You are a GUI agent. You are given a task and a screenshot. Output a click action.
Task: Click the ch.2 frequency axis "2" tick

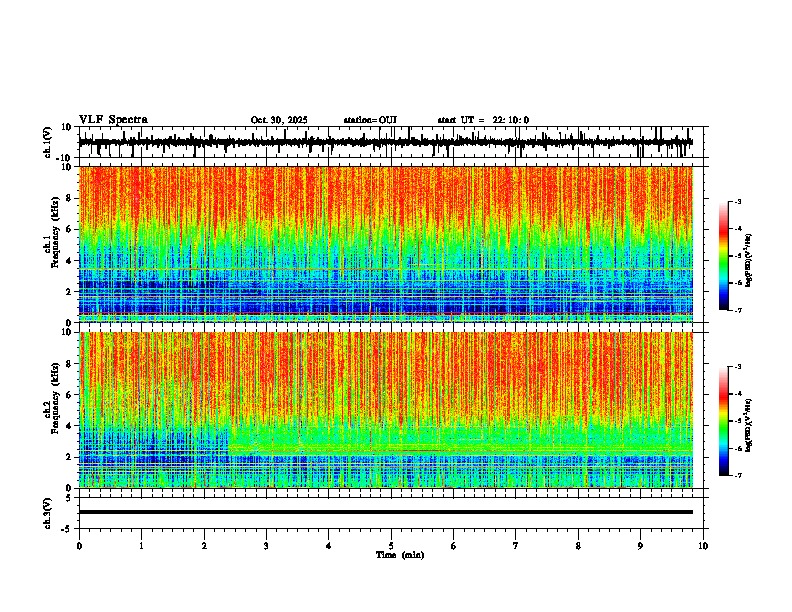[x=70, y=457]
